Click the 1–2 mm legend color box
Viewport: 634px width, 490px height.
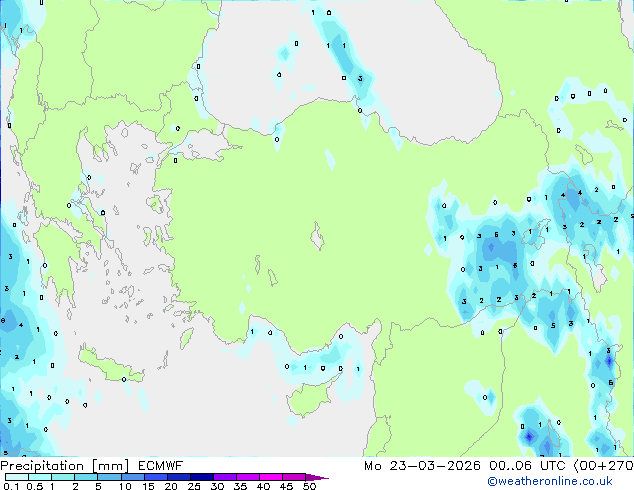(x=63, y=477)
